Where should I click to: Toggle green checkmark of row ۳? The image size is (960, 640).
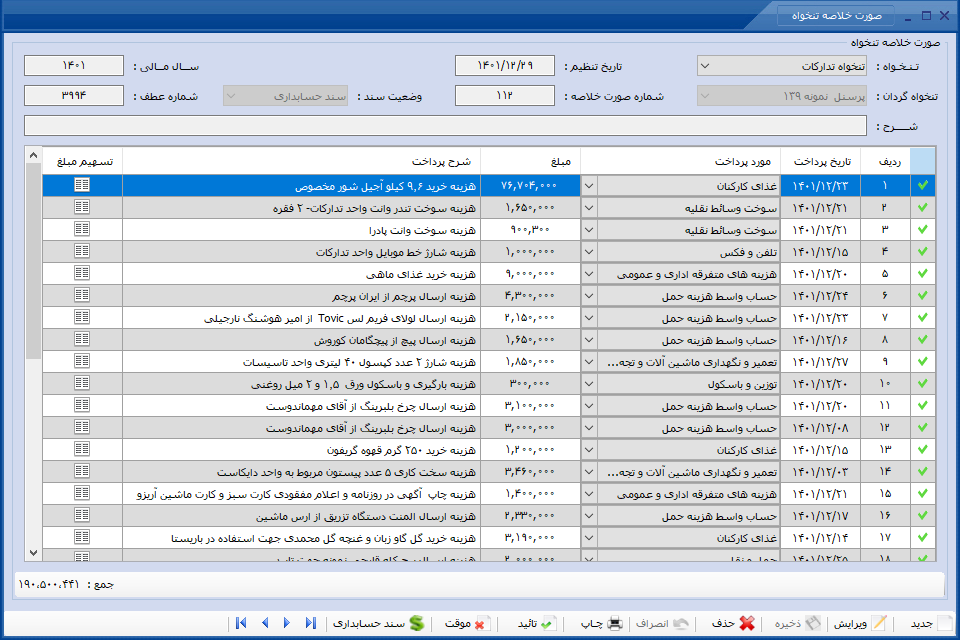pos(923,229)
